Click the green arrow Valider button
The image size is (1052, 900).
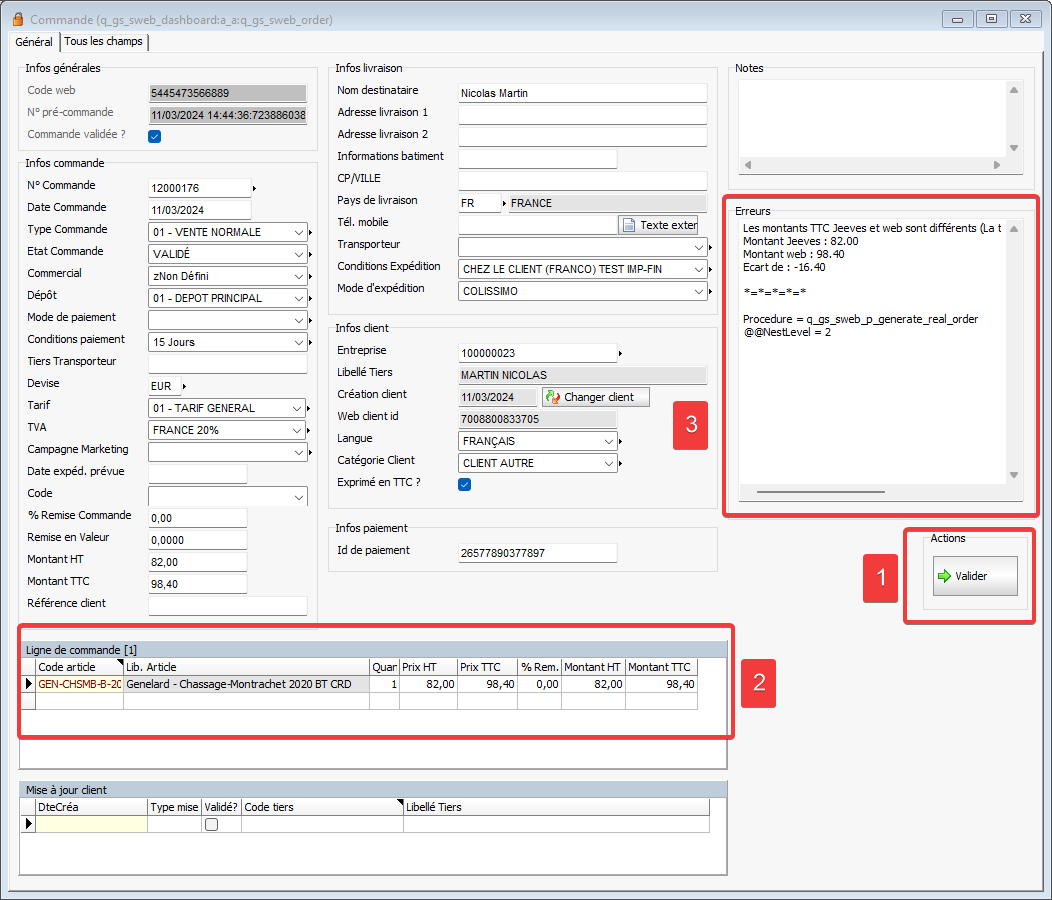pyautogui.click(x=974, y=576)
